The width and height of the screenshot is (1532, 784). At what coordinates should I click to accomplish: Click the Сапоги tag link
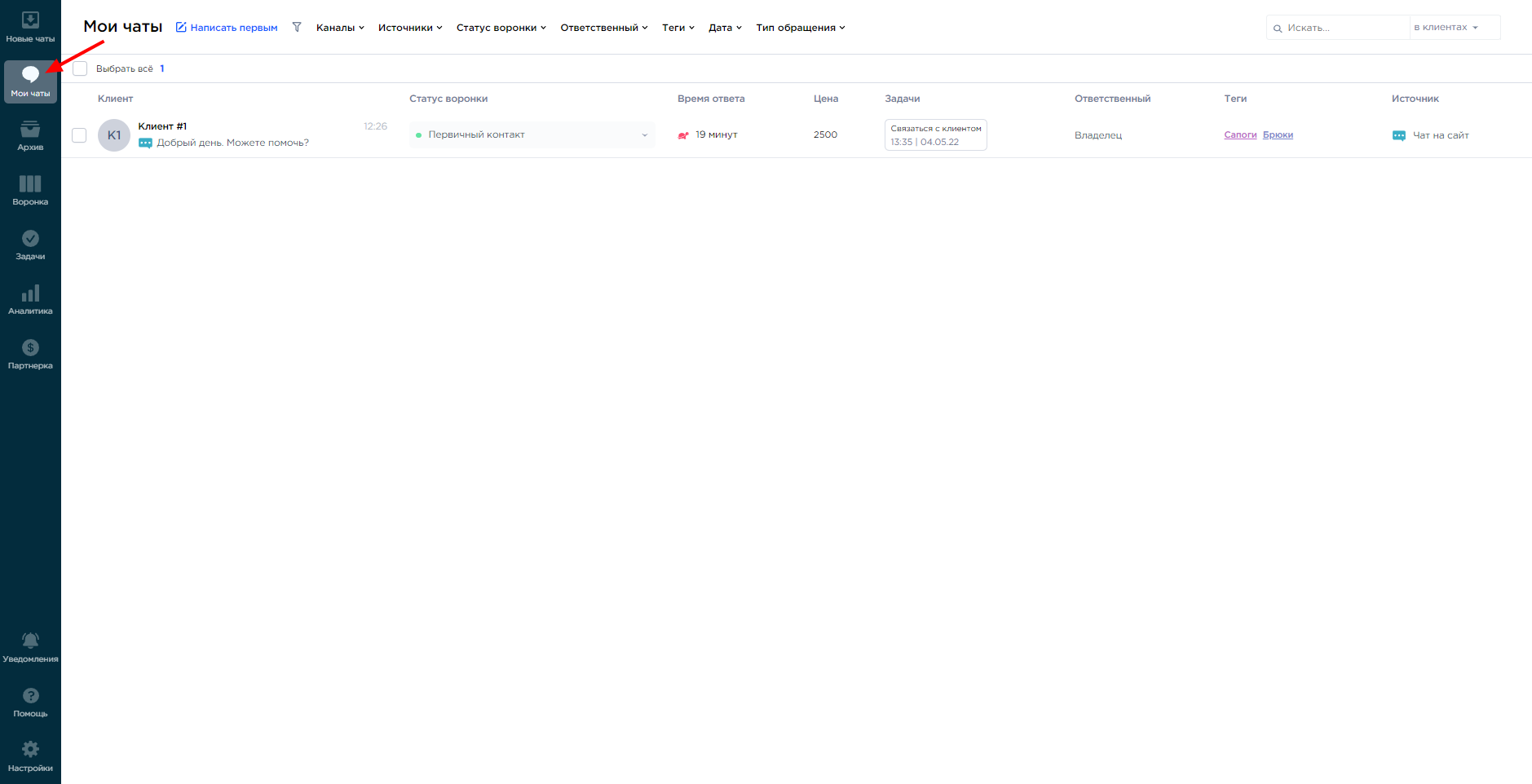[x=1240, y=135]
